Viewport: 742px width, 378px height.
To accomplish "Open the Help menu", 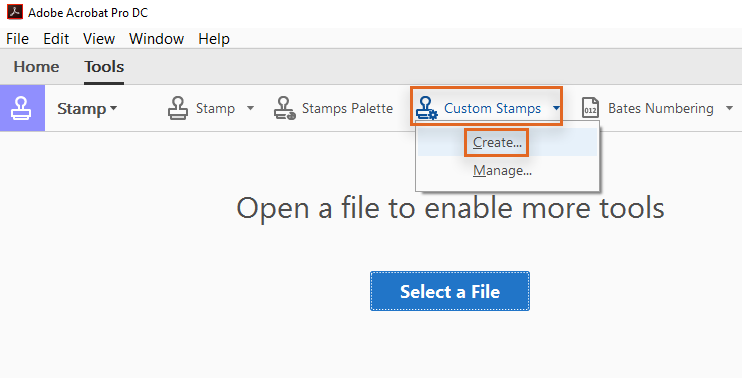I will (x=214, y=39).
